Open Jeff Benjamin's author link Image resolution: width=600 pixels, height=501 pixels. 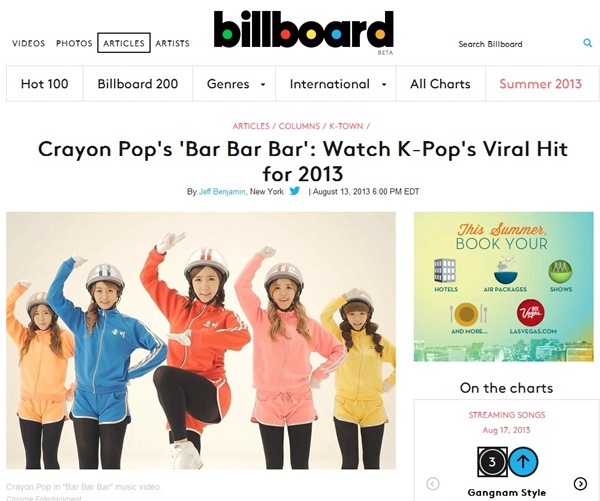pos(222,191)
